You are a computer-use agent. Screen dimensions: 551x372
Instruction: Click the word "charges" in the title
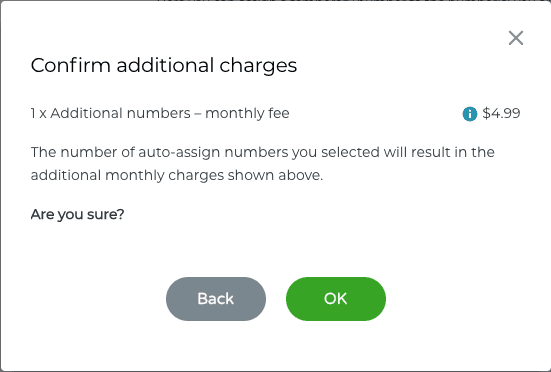point(258,67)
